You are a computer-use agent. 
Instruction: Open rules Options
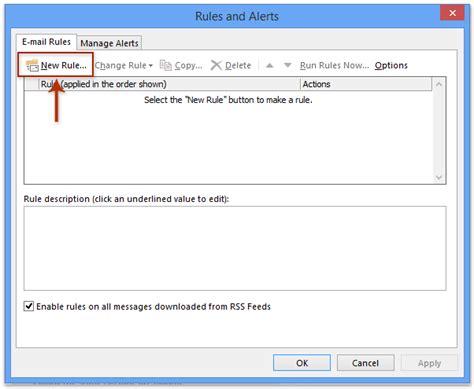click(x=391, y=65)
